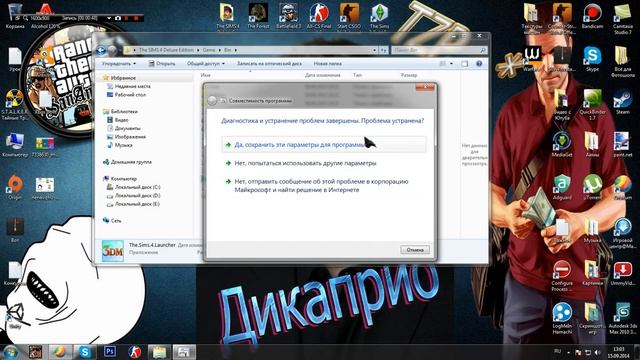Open The Forest desktop shortcut
Image resolution: width=640 pixels, height=360 pixels.
click(258, 17)
